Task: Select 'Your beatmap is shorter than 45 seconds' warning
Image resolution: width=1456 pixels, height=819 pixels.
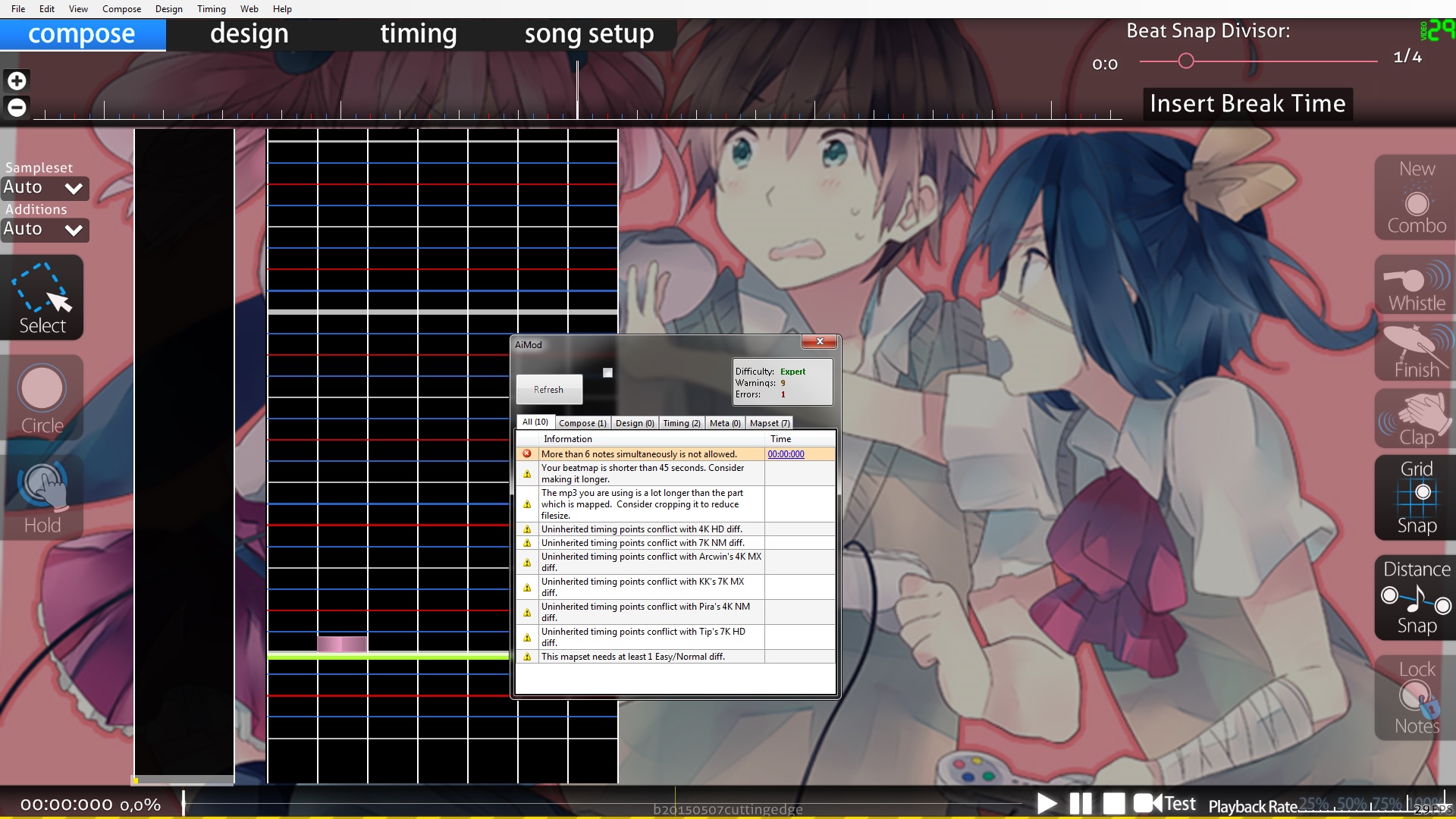Action: click(x=676, y=474)
